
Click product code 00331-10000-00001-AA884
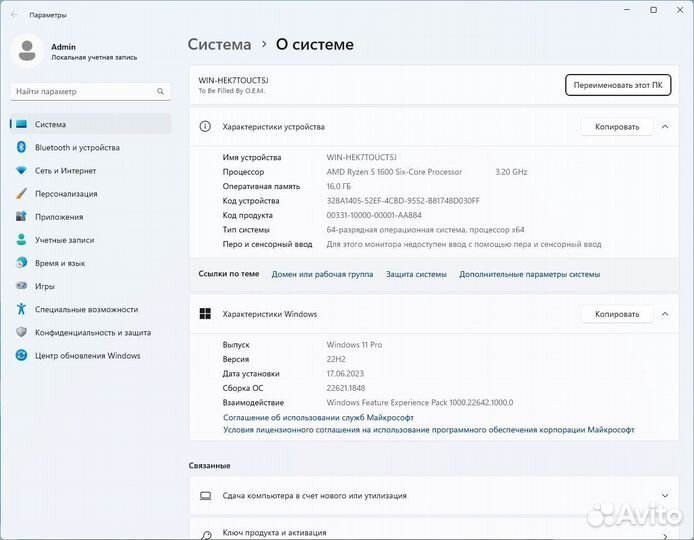click(x=374, y=215)
